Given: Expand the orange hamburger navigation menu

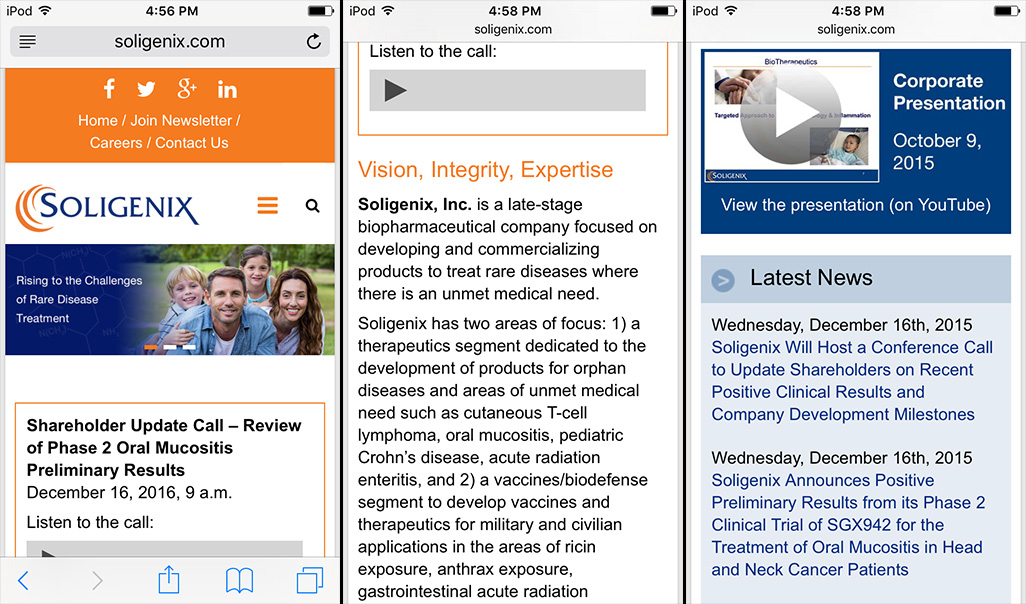Looking at the screenshot, I should click(267, 206).
